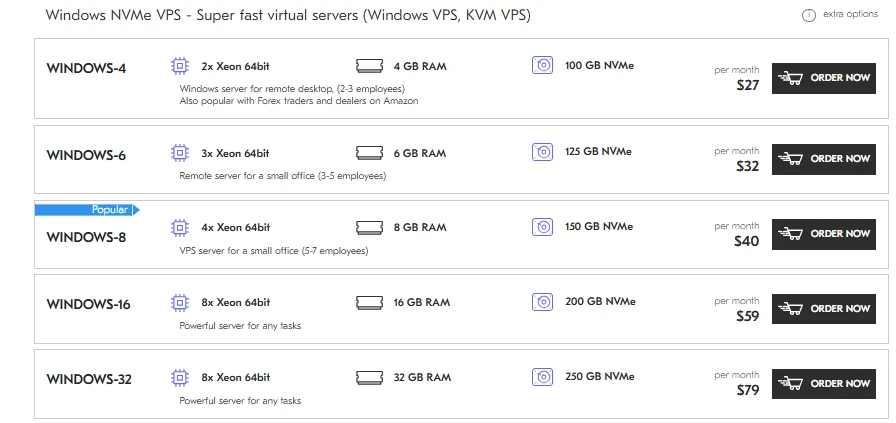The height and width of the screenshot is (423, 896).
Task: Order the WINDOWS-32 plan for $79
Action: pyautogui.click(x=823, y=384)
